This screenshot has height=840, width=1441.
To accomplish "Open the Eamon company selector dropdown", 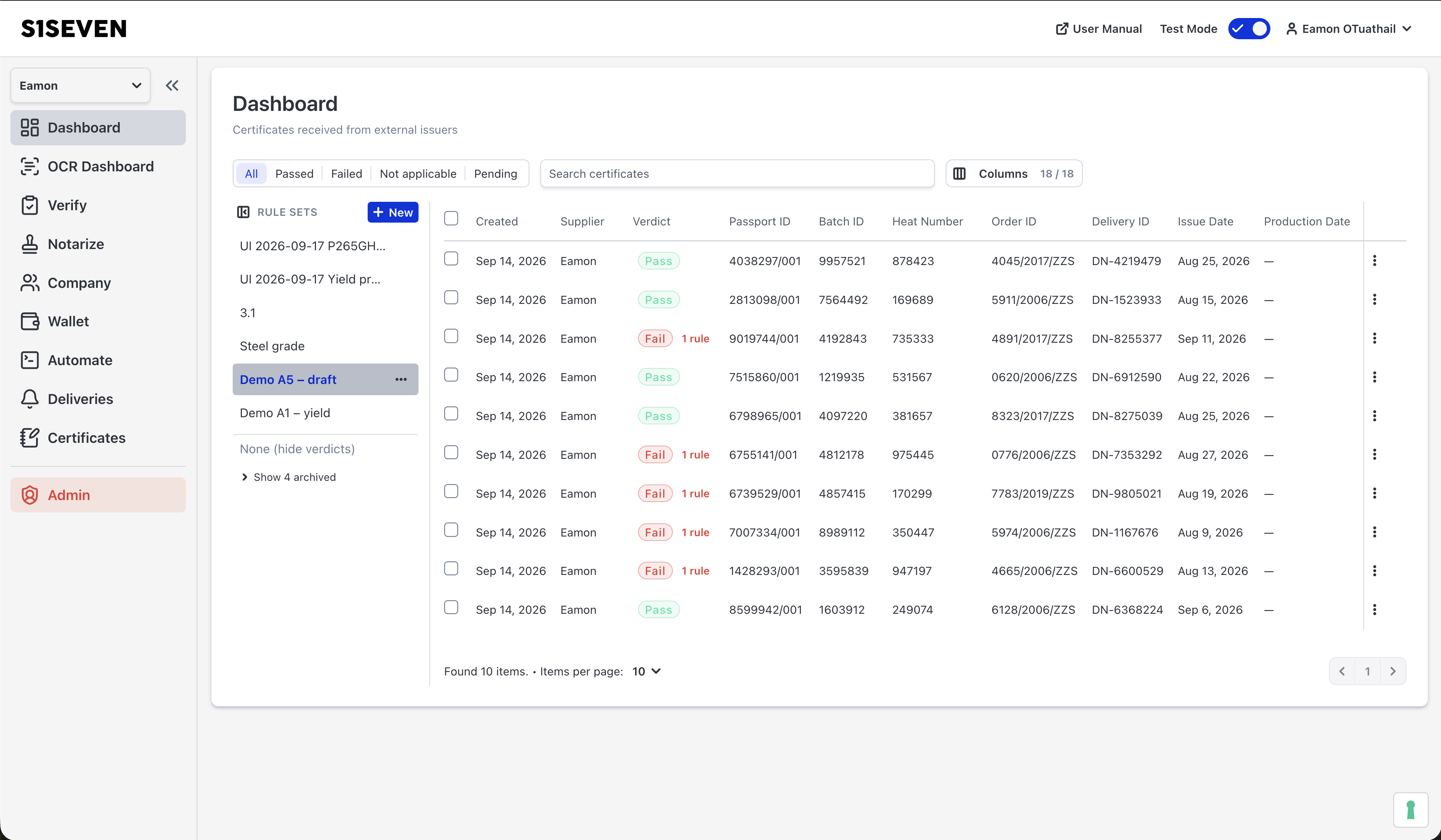I will click(x=81, y=86).
